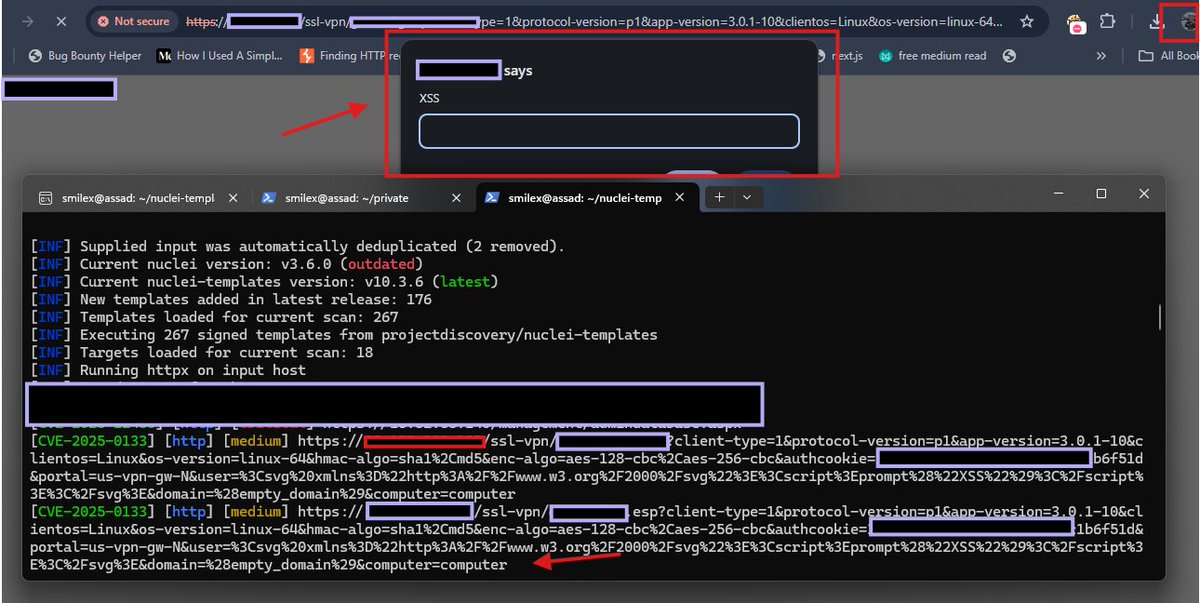Open the browser profile avatar

[x=1187, y=22]
